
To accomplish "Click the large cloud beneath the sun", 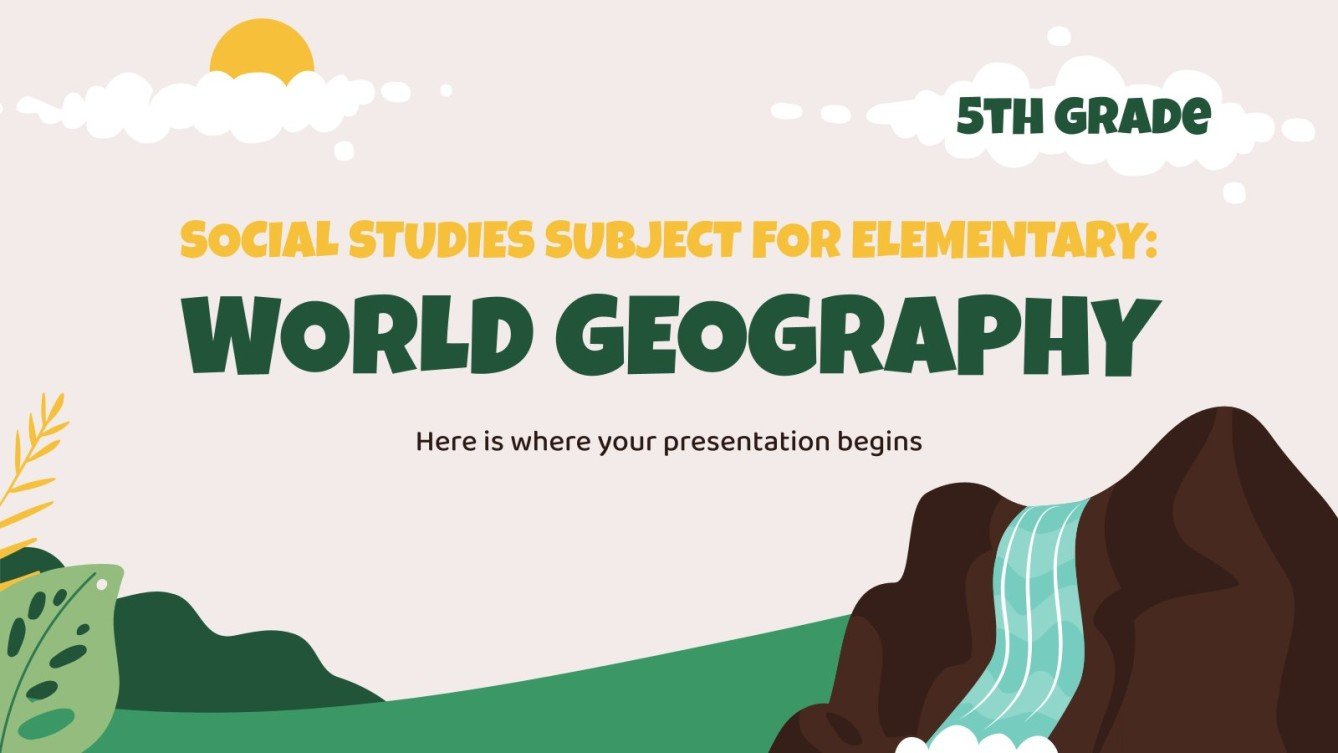I will pos(255,110).
